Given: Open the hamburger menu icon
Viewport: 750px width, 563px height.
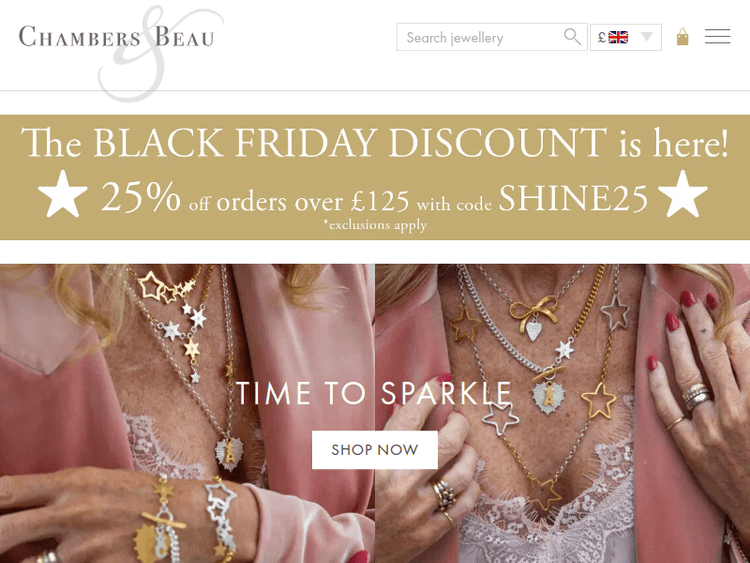Looking at the screenshot, I should pyautogui.click(x=717, y=36).
